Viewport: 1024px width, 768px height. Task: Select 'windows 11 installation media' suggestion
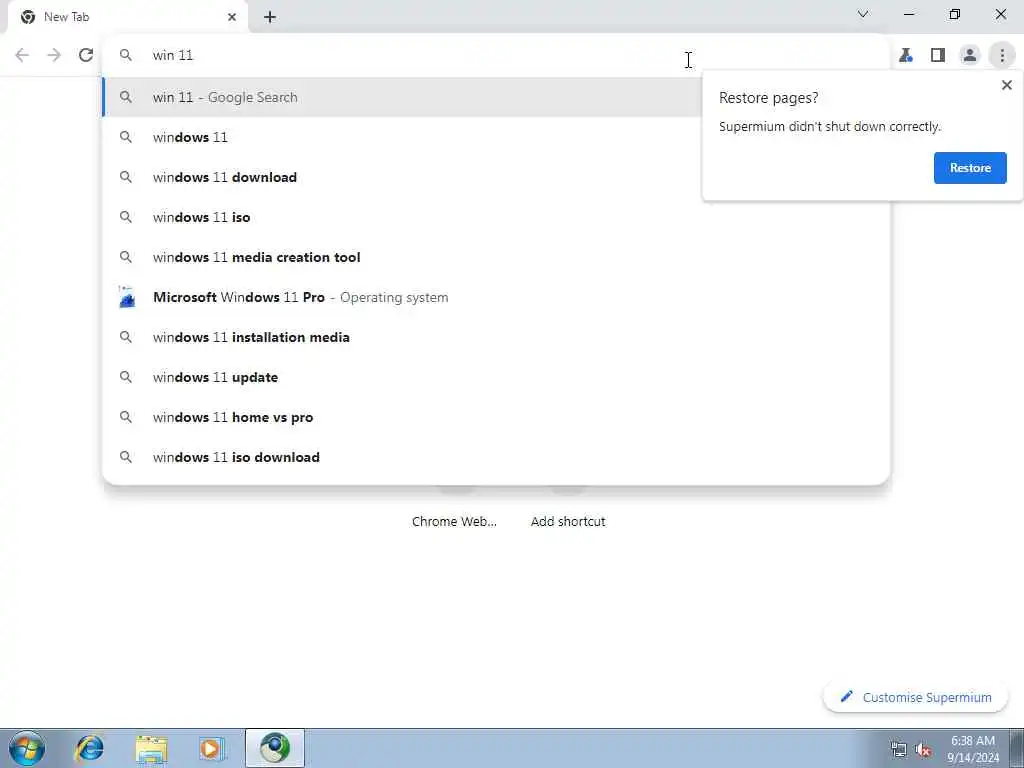496,337
